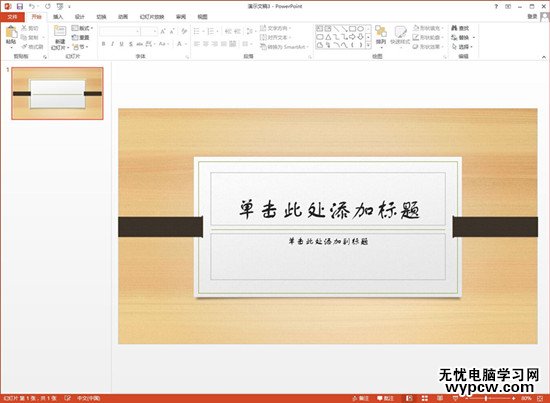This screenshot has width=550, height=403.
Task: Open the font name combo box
Action: pyautogui.click(x=120, y=32)
